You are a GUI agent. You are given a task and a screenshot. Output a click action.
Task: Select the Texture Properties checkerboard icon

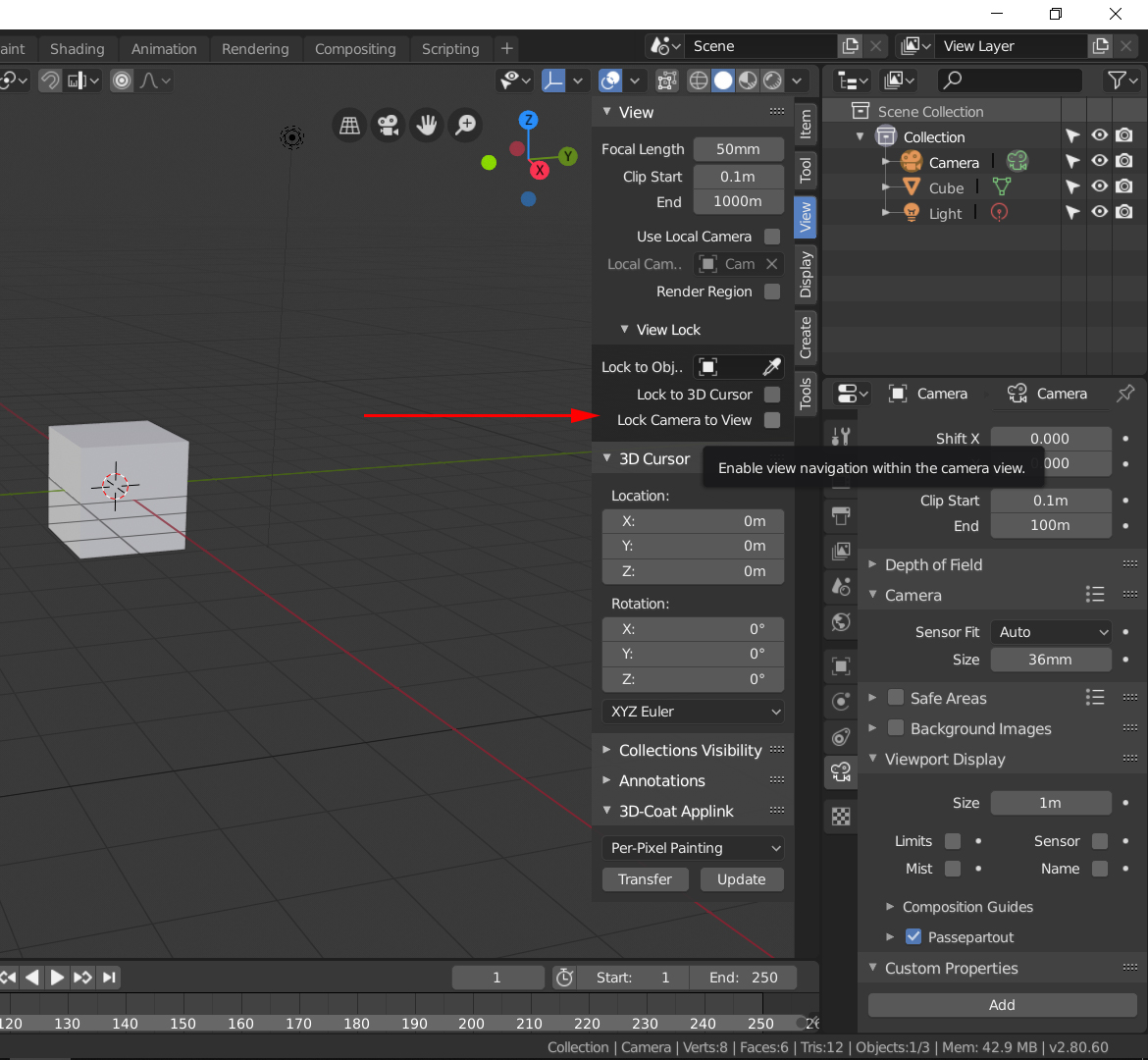pyautogui.click(x=840, y=816)
